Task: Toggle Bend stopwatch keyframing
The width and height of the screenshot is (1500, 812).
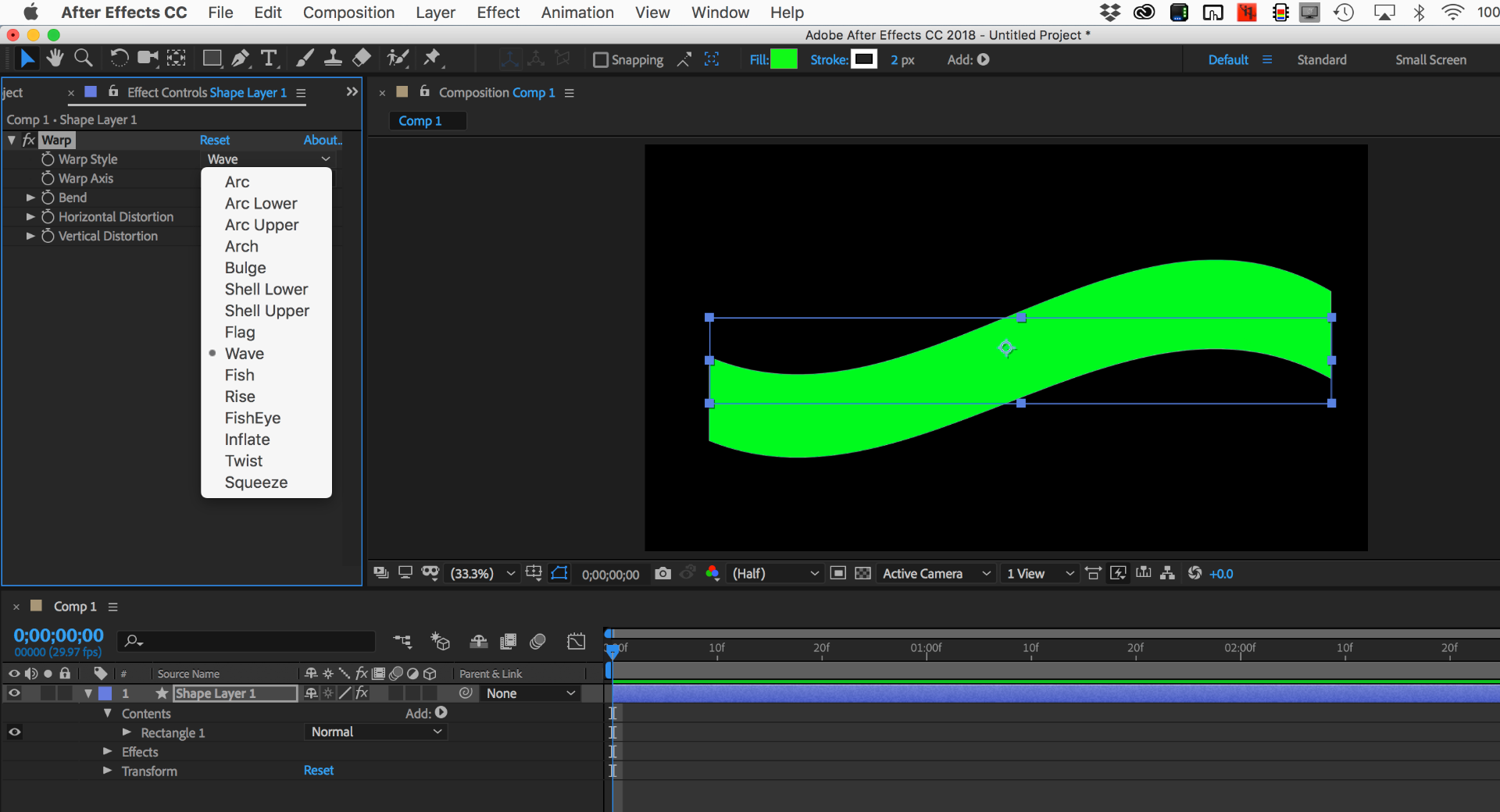Action: (x=48, y=198)
